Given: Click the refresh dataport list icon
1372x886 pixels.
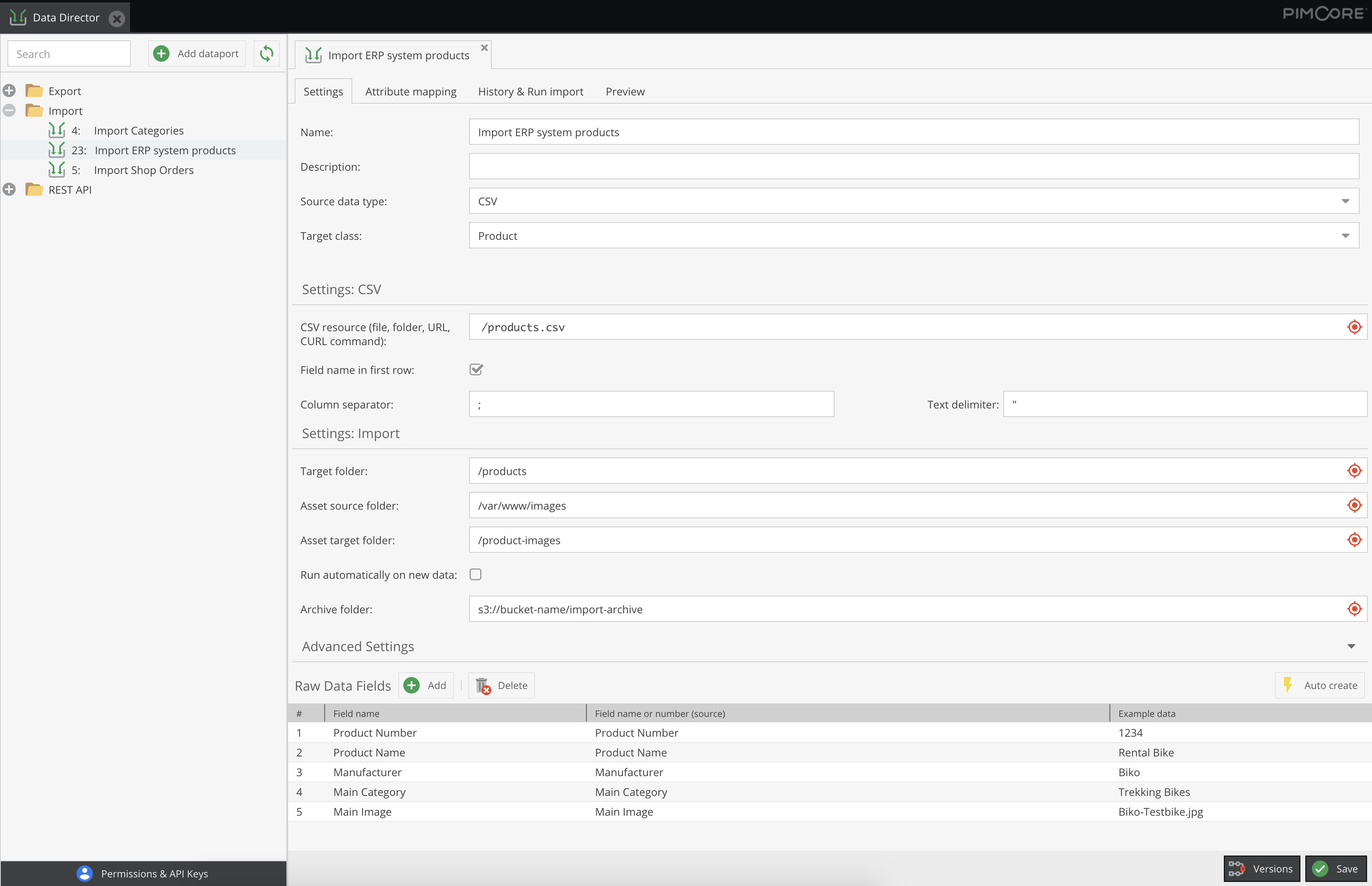Looking at the screenshot, I should point(266,53).
